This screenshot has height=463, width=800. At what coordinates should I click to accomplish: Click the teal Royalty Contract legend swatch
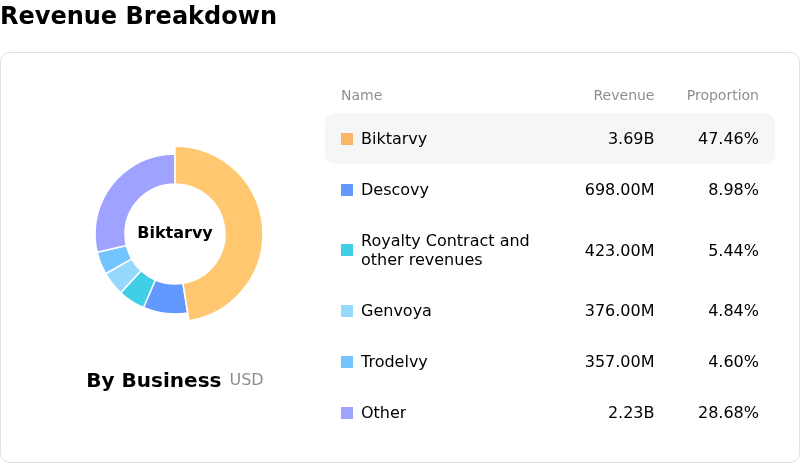(347, 250)
